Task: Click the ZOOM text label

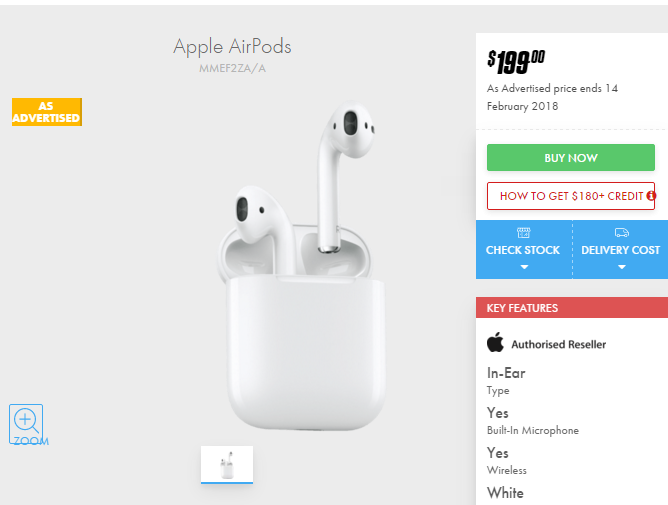Action: click(x=31, y=441)
